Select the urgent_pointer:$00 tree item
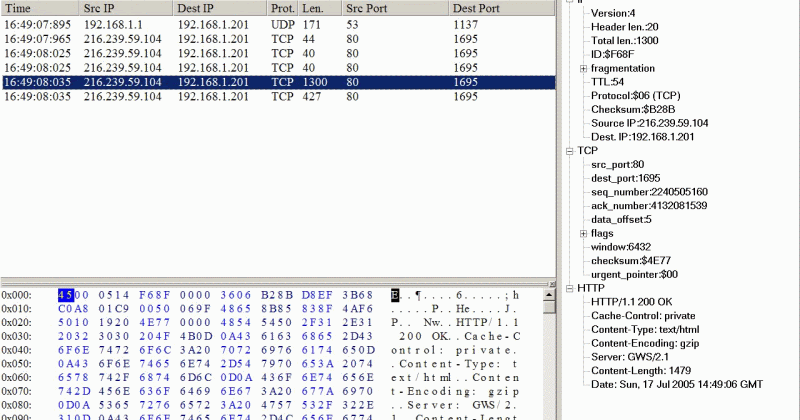The image size is (800, 420). [634, 275]
